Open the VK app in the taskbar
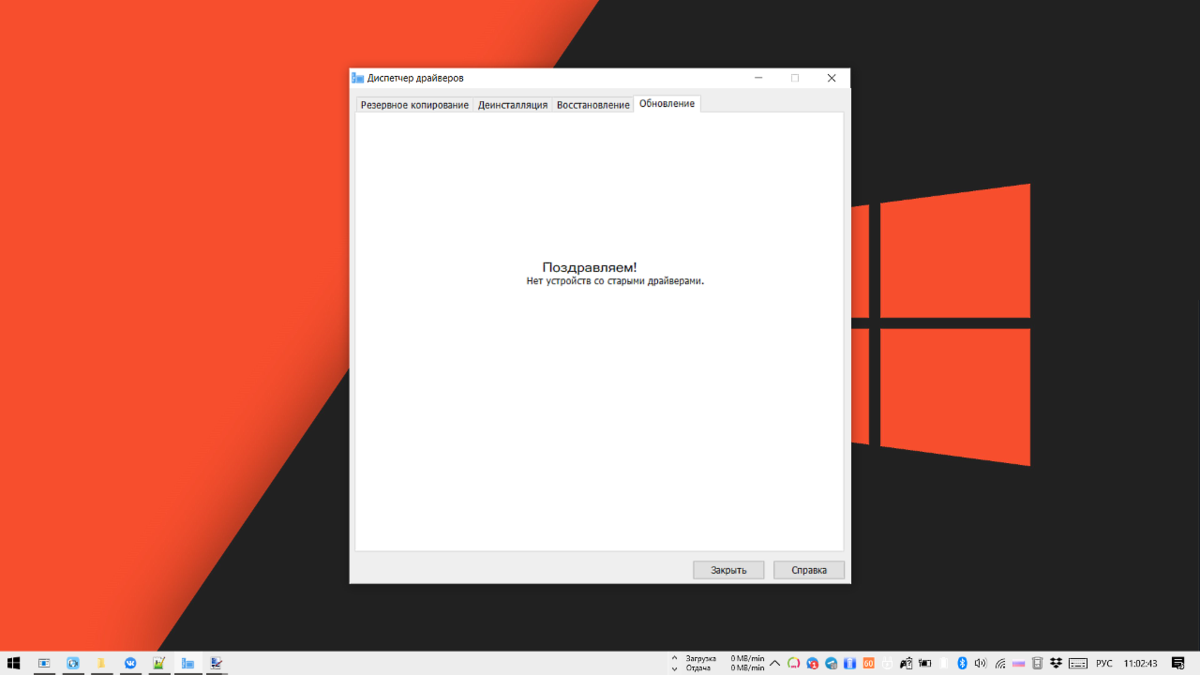1200x675 pixels. tap(130, 663)
